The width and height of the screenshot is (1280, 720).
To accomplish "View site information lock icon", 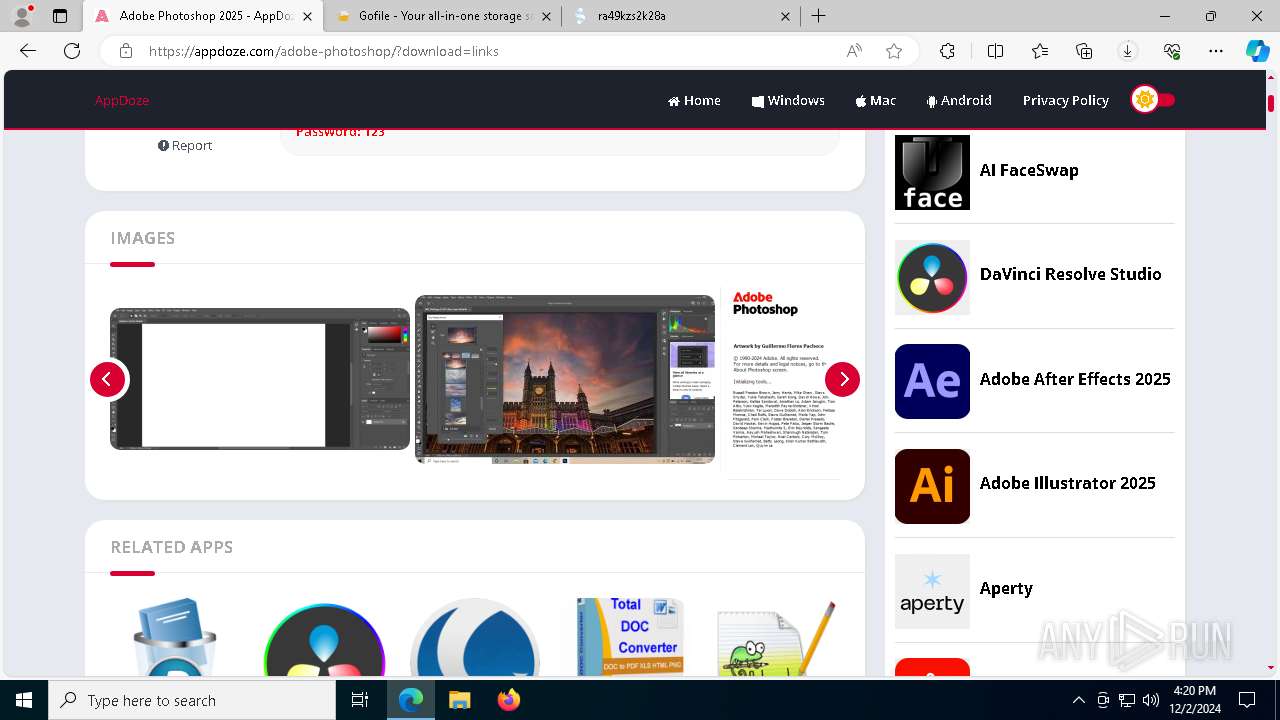I will (x=126, y=51).
